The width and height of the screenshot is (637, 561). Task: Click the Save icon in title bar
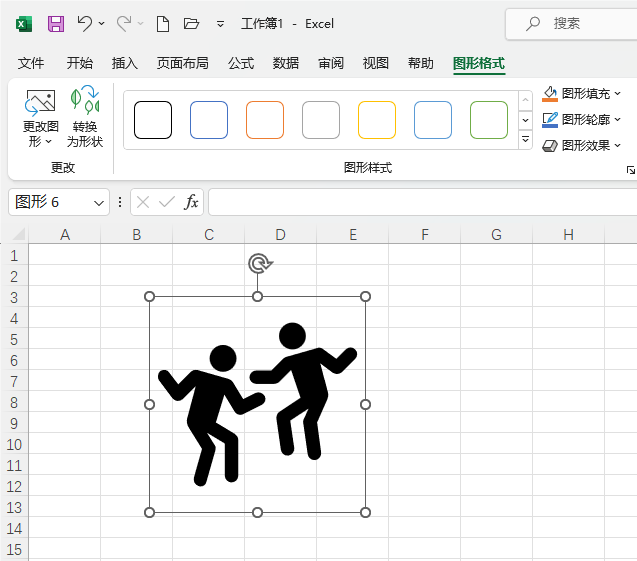pos(56,23)
